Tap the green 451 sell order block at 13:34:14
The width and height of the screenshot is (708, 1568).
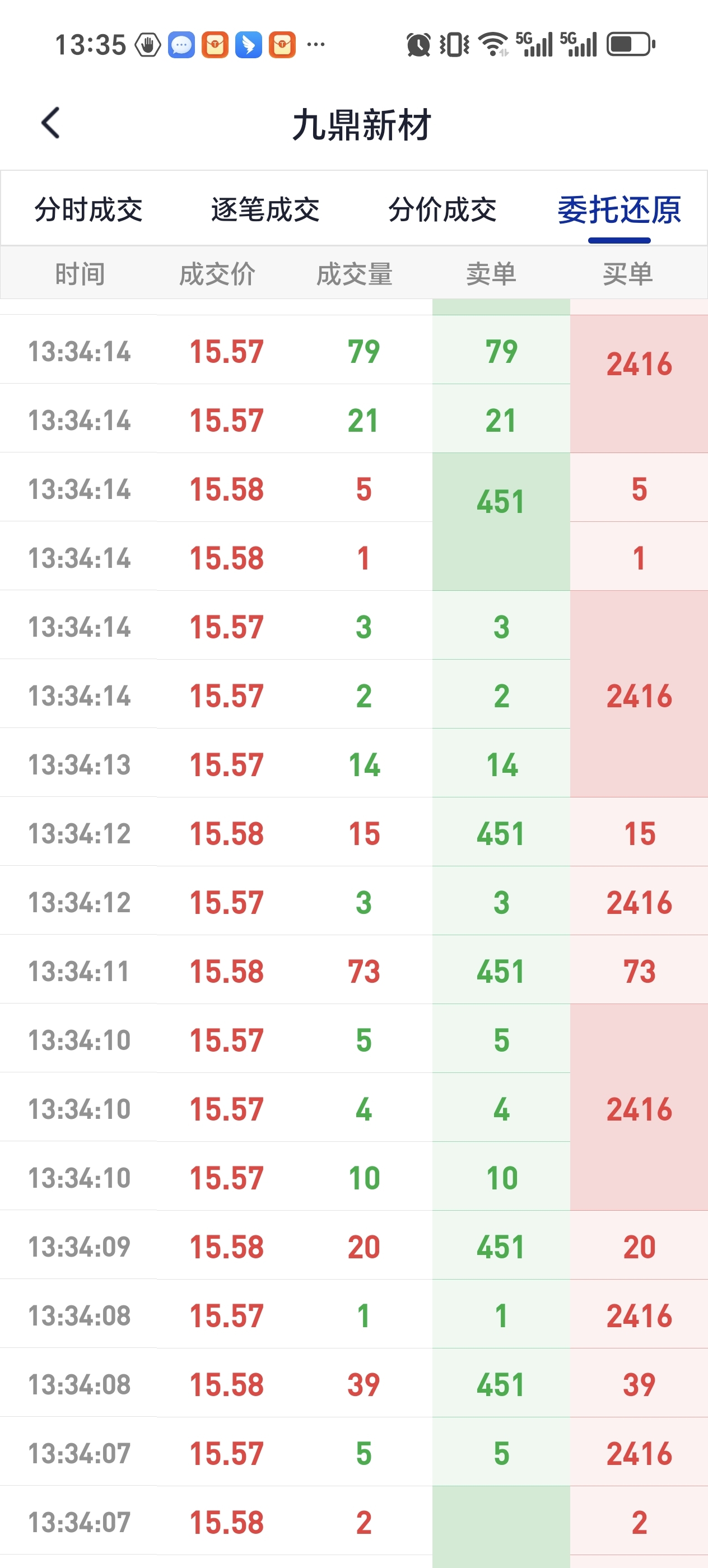(501, 502)
